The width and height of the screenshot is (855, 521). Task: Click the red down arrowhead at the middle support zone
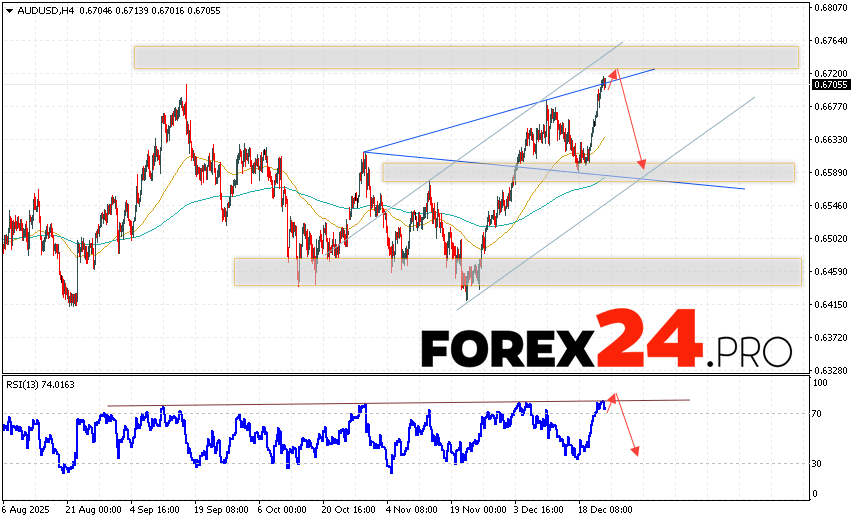tap(643, 164)
